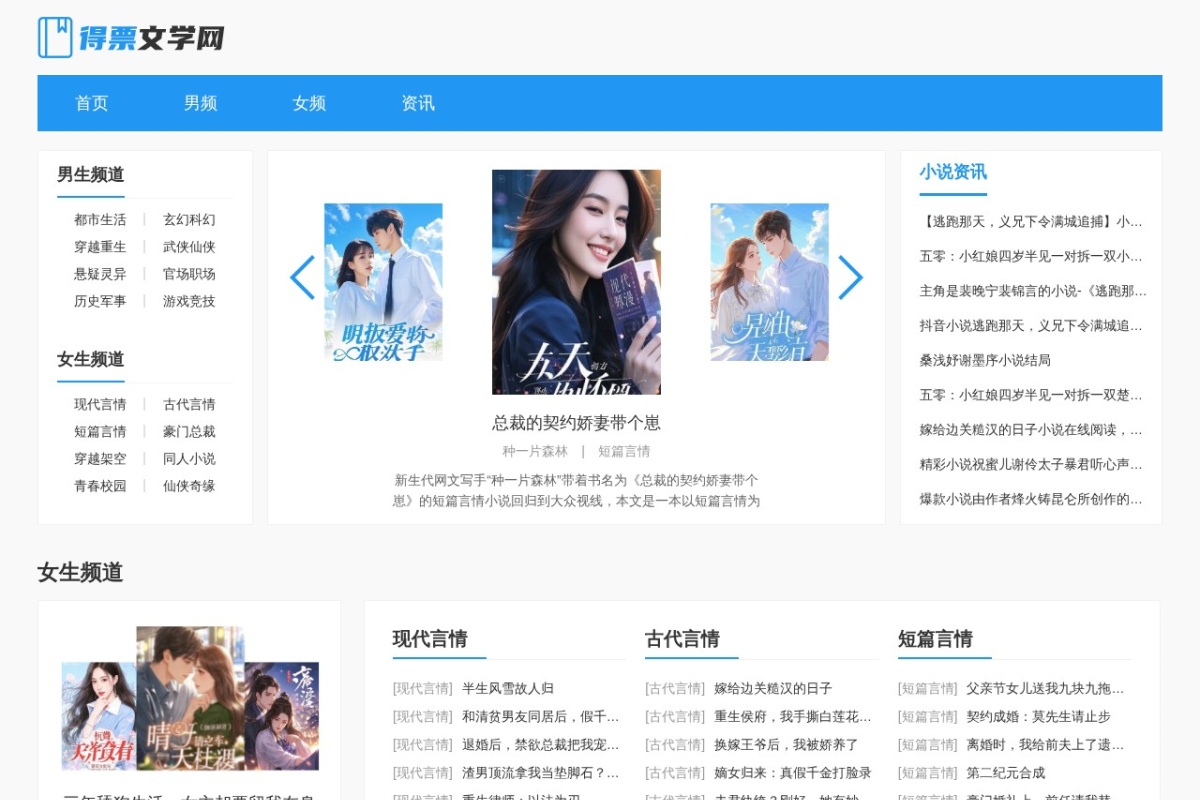
Task: Open right carousel book cover
Action: click(770, 282)
